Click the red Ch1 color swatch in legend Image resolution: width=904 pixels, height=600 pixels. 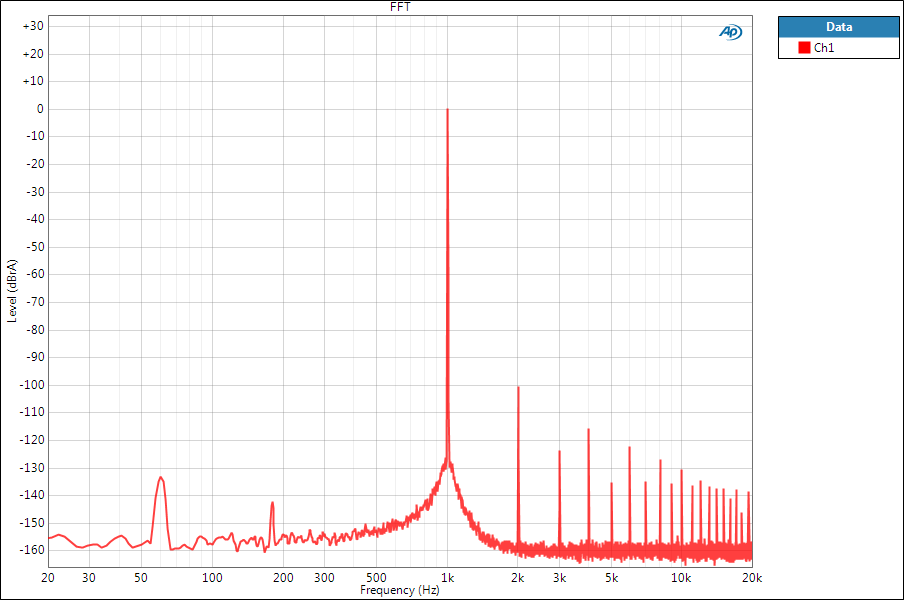pyautogui.click(x=804, y=47)
